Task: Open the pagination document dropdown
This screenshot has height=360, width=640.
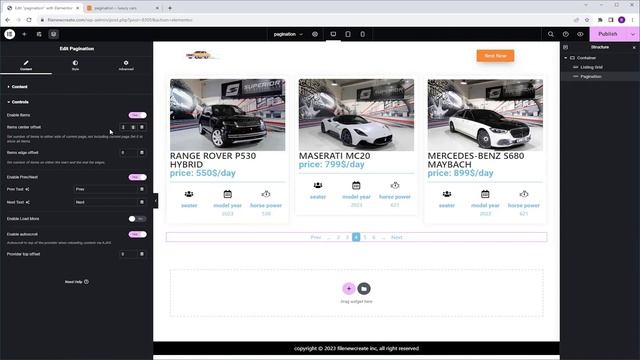Action: pyautogui.click(x=288, y=34)
